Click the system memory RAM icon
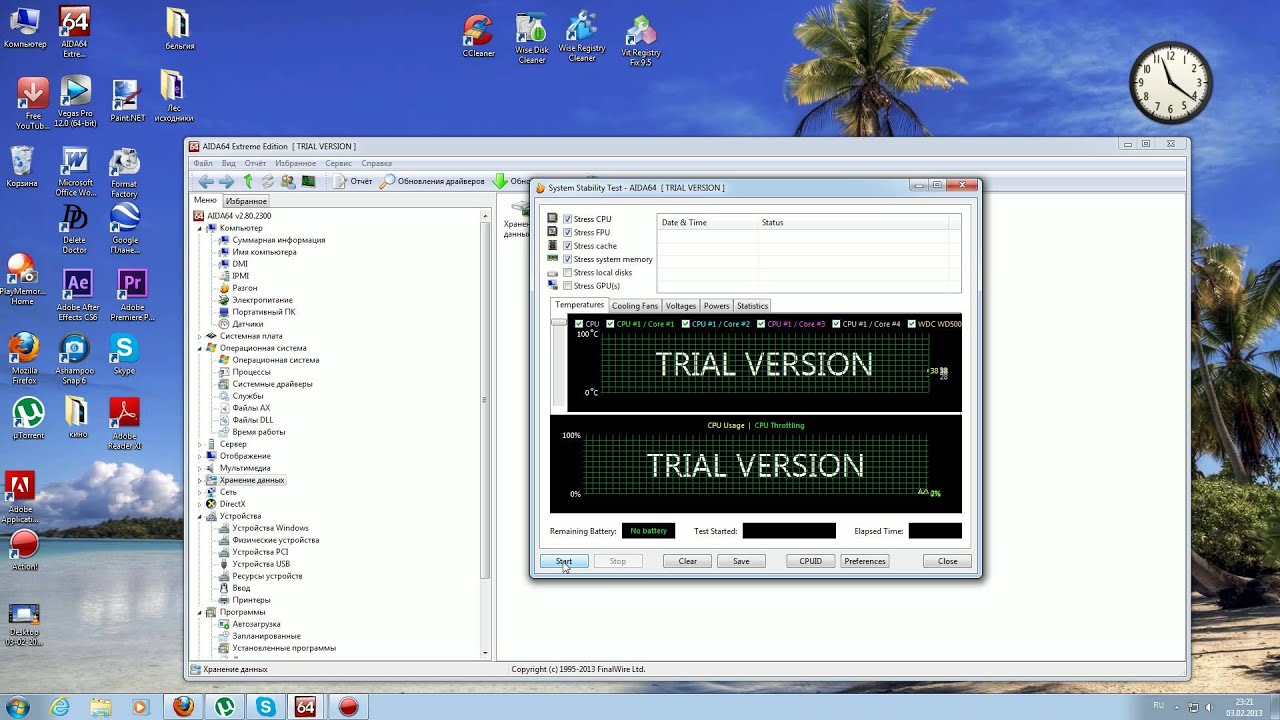1280x720 pixels. 553,259
